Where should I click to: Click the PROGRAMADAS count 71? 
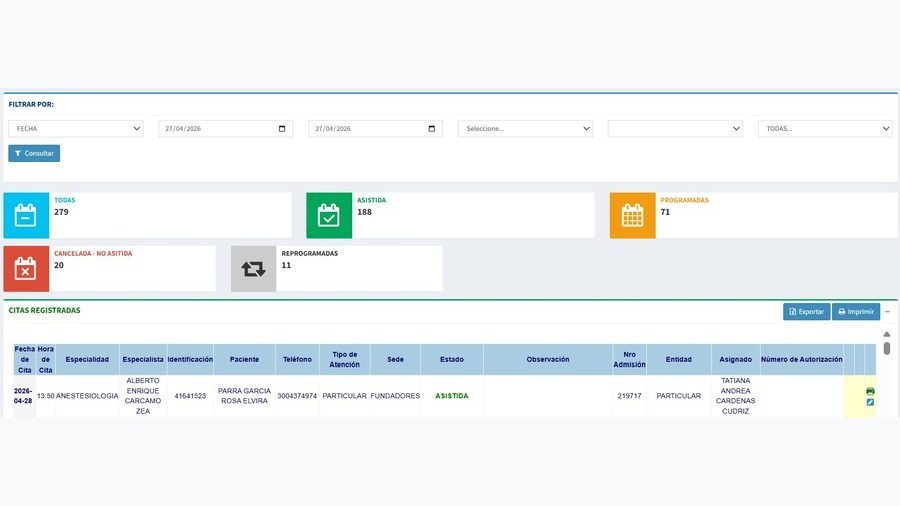click(665, 212)
